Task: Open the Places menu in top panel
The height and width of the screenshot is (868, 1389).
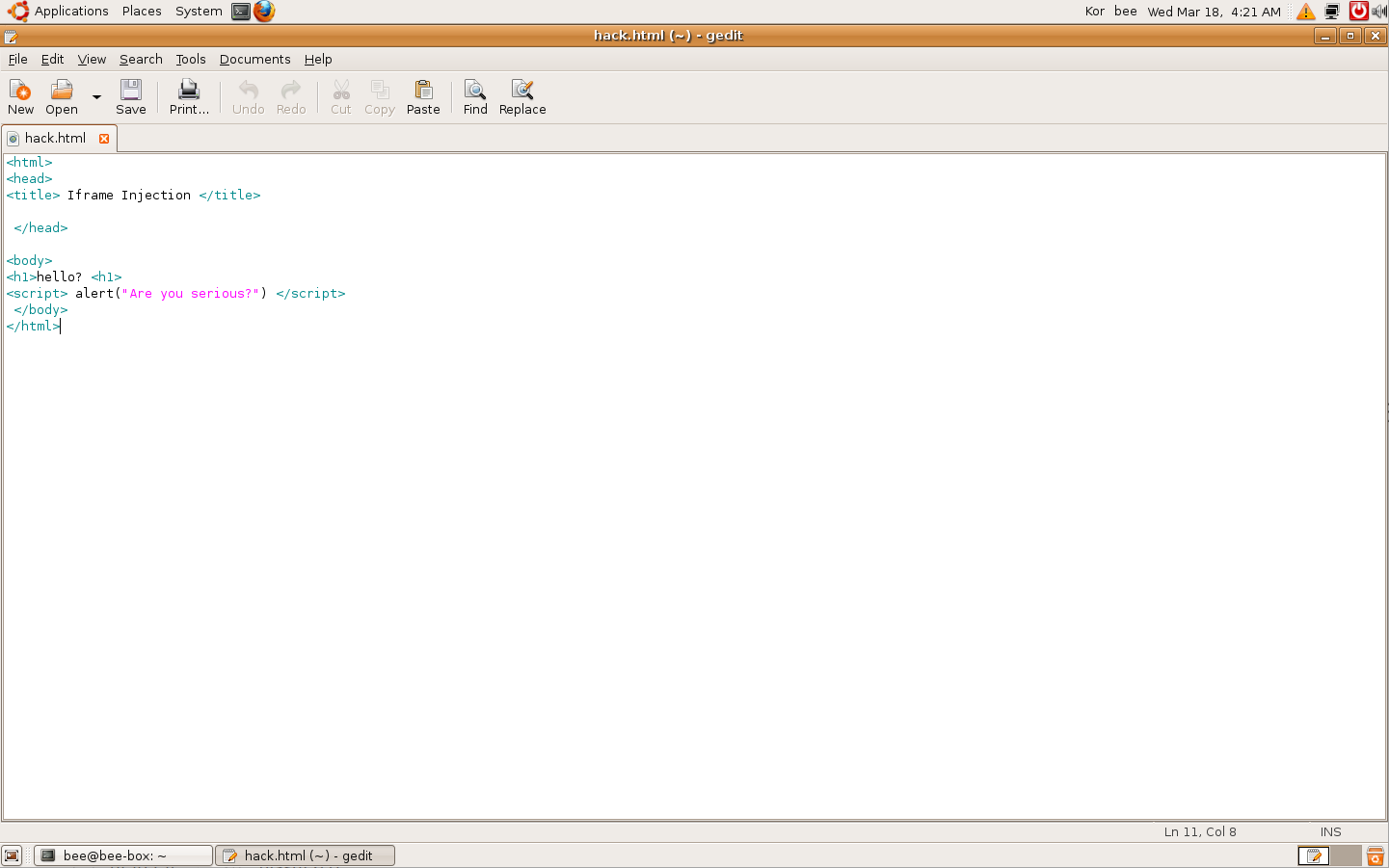Action: pos(142,12)
